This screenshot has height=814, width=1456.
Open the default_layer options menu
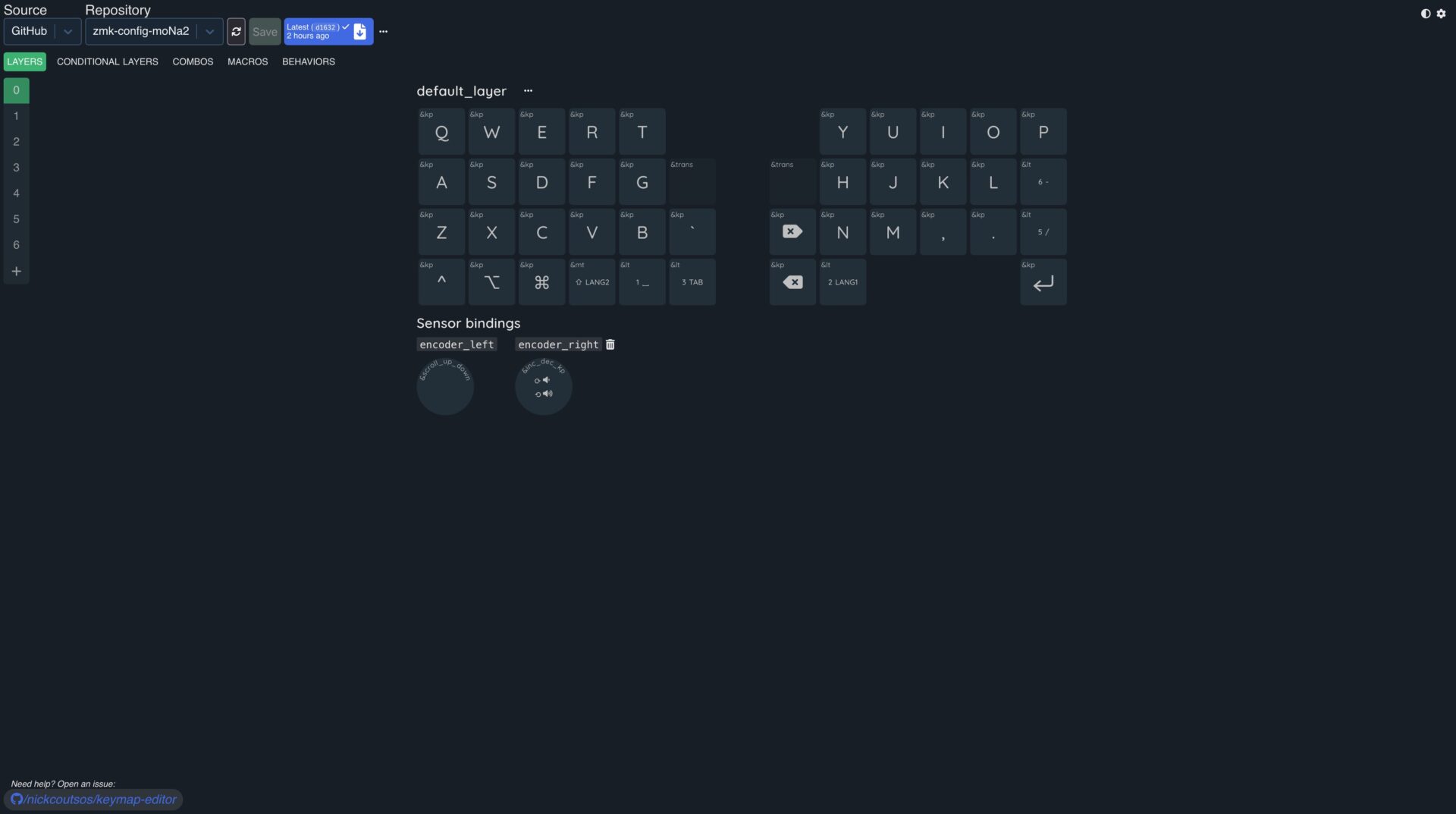tap(528, 90)
